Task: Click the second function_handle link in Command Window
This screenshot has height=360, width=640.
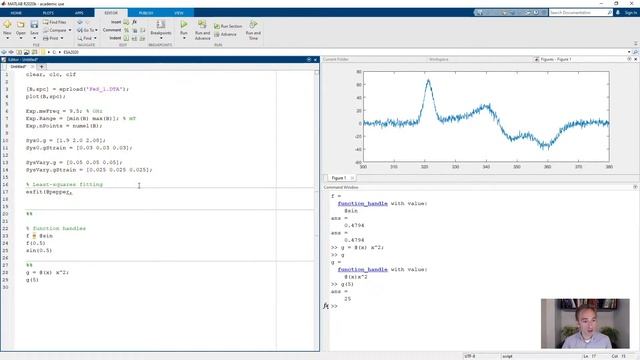Action: (362, 269)
